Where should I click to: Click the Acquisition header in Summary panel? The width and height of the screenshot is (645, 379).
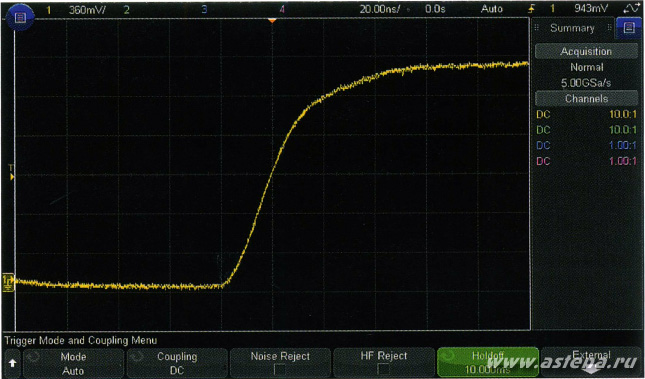tap(586, 52)
